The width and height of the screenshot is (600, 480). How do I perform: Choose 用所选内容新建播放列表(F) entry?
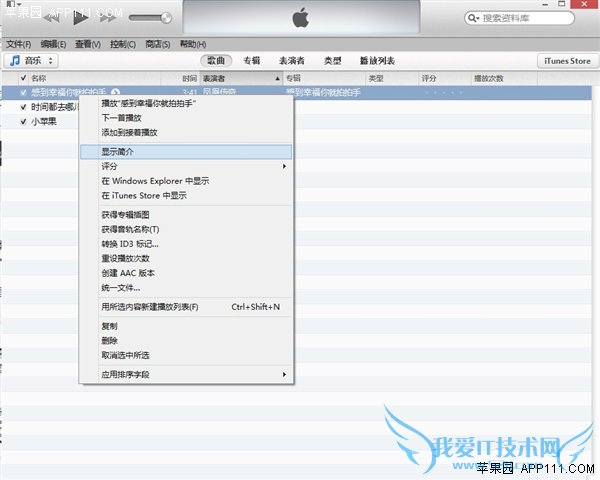pos(186,307)
